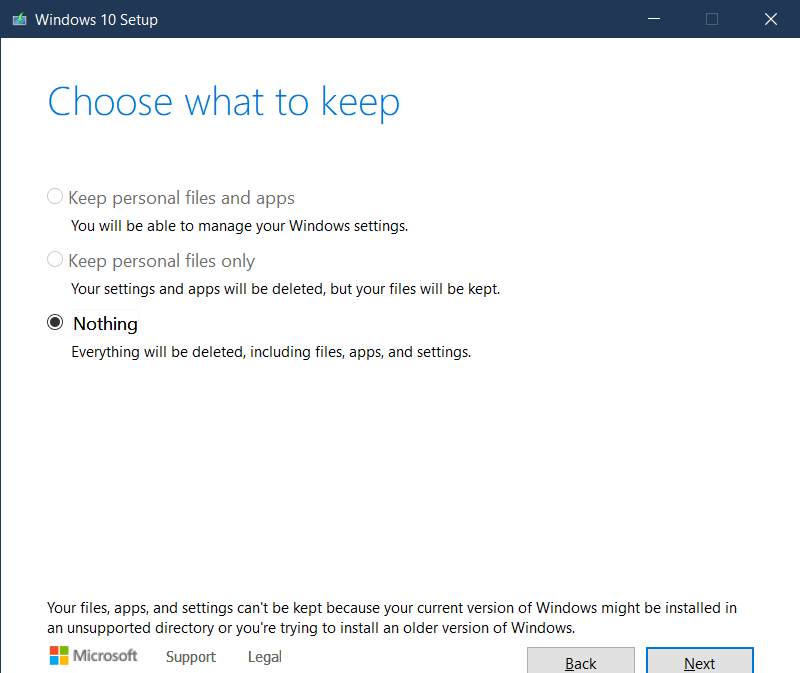The height and width of the screenshot is (673, 800).
Task: Close the Windows 10 Setup wizard
Action: (770, 18)
